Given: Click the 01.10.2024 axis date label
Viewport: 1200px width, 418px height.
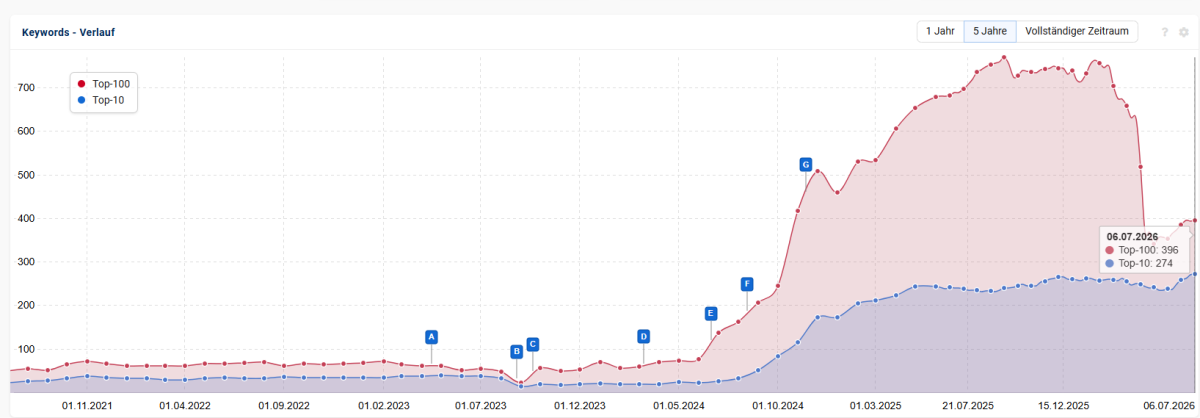Looking at the screenshot, I should click(778, 406).
